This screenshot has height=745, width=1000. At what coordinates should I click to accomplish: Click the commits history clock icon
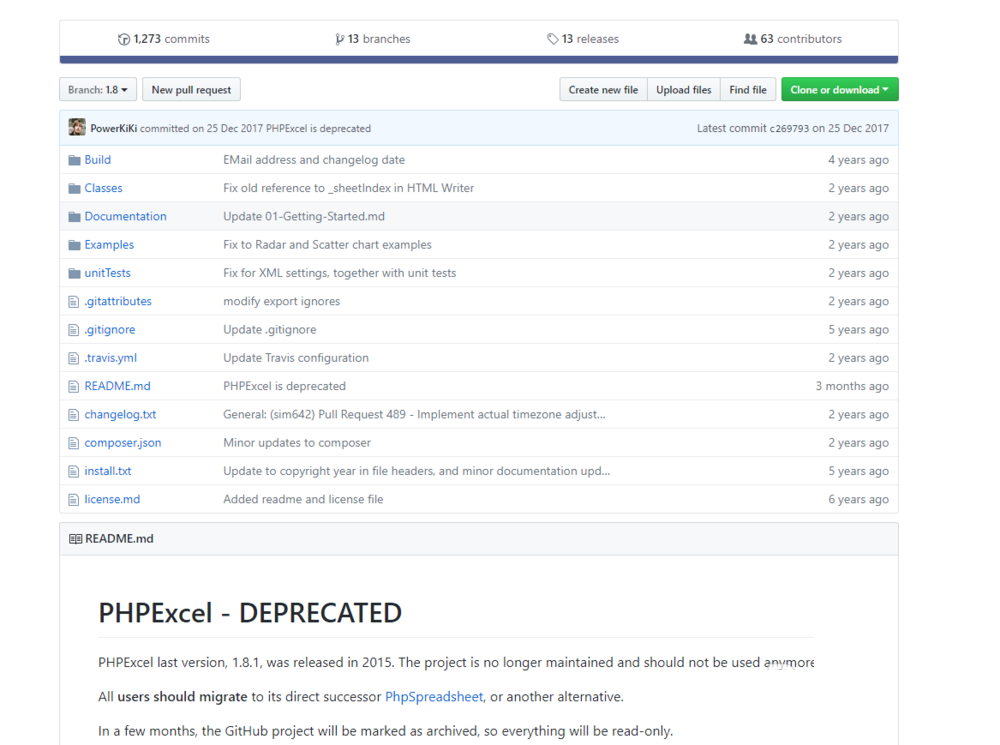(x=124, y=39)
